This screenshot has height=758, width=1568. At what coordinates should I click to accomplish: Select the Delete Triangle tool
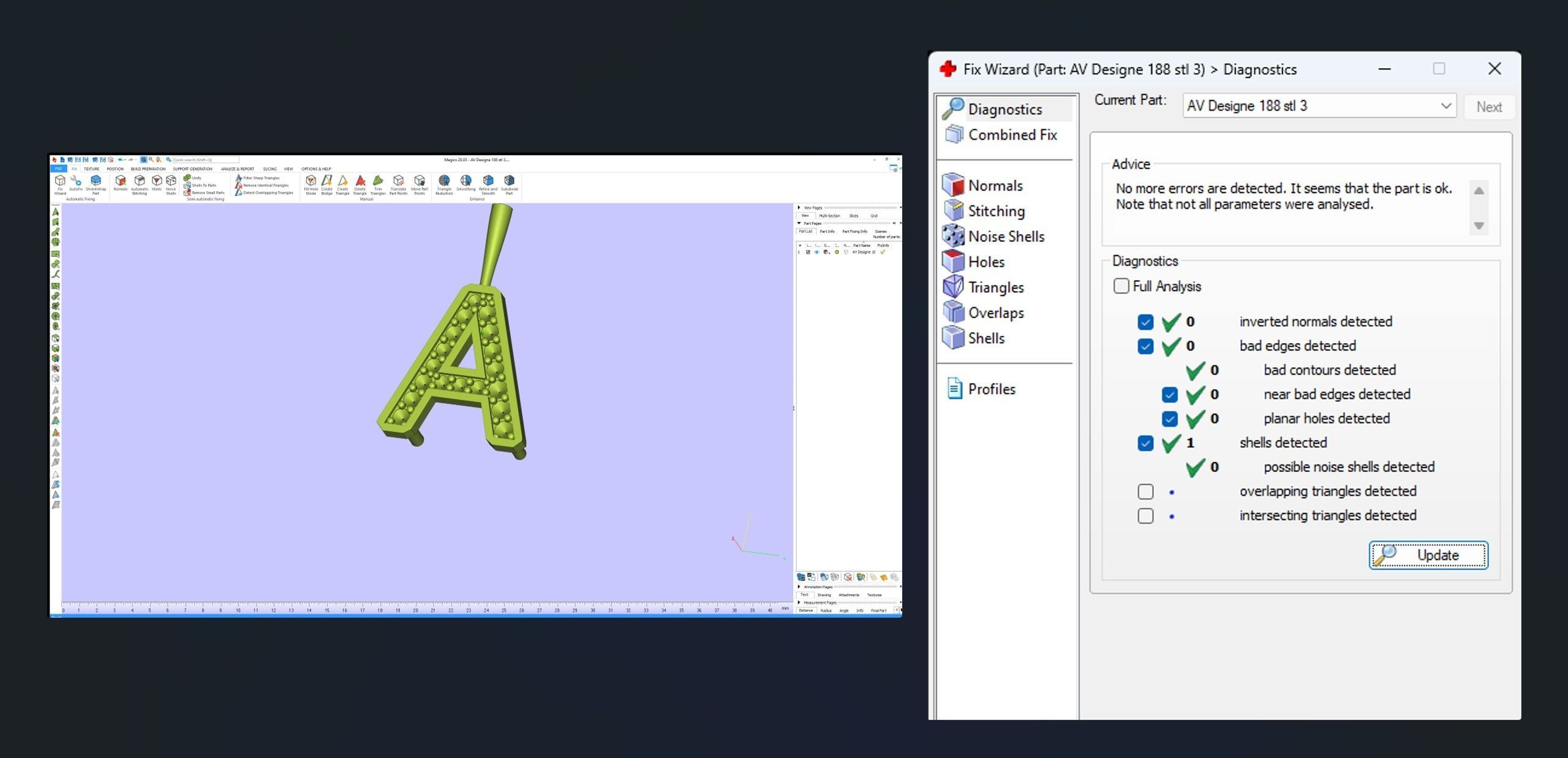(x=360, y=181)
